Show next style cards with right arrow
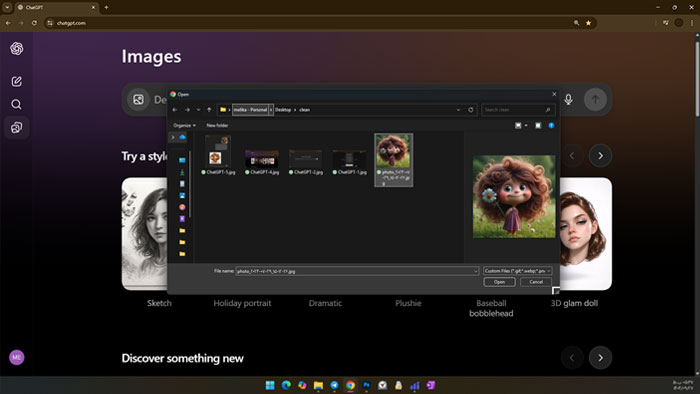The width and height of the screenshot is (700, 394). tap(600, 156)
